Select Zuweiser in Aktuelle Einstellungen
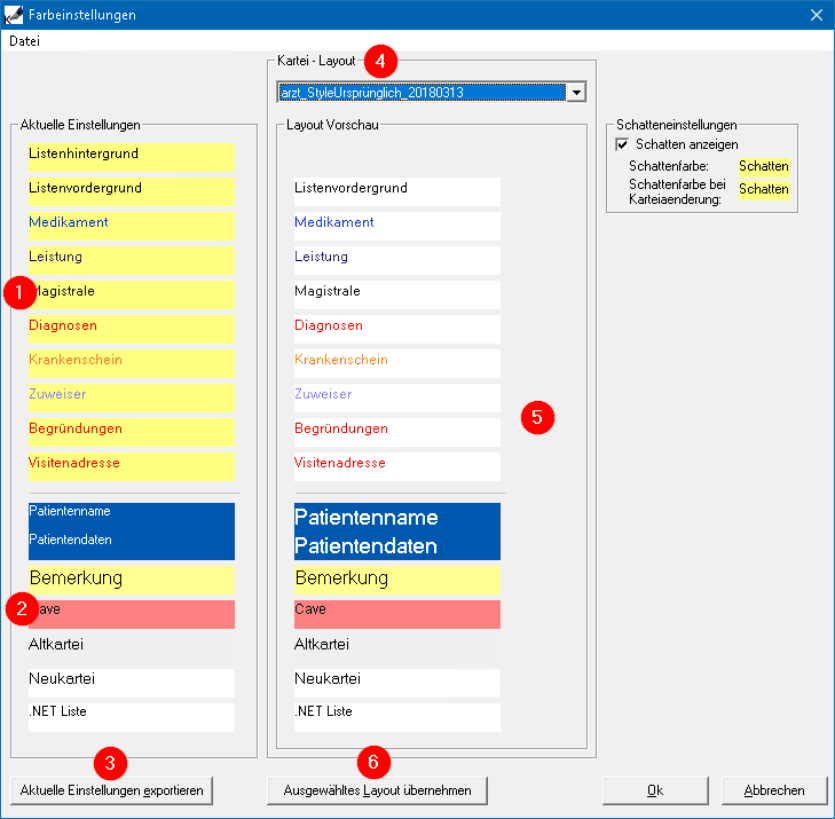This screenshot has width=835, height=819. (132, 398)
